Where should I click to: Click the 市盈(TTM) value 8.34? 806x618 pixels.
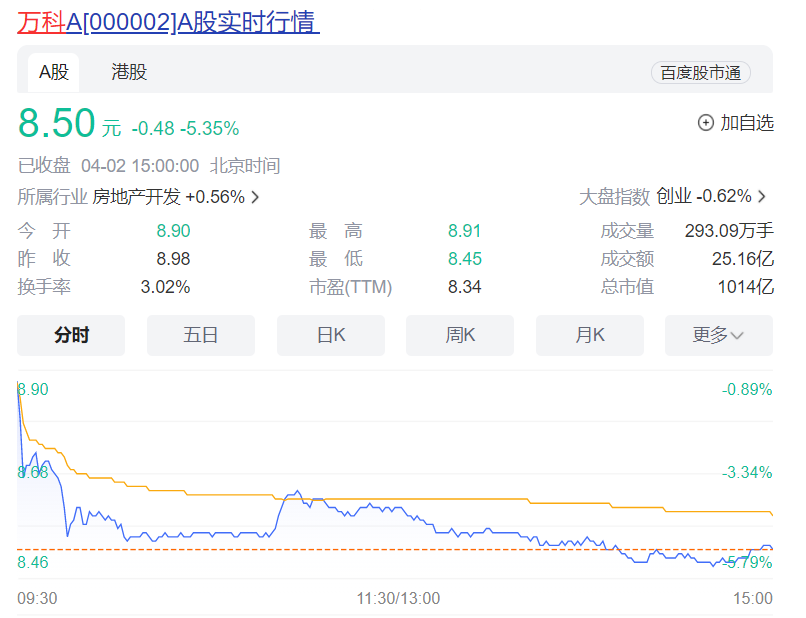point(464,286)
